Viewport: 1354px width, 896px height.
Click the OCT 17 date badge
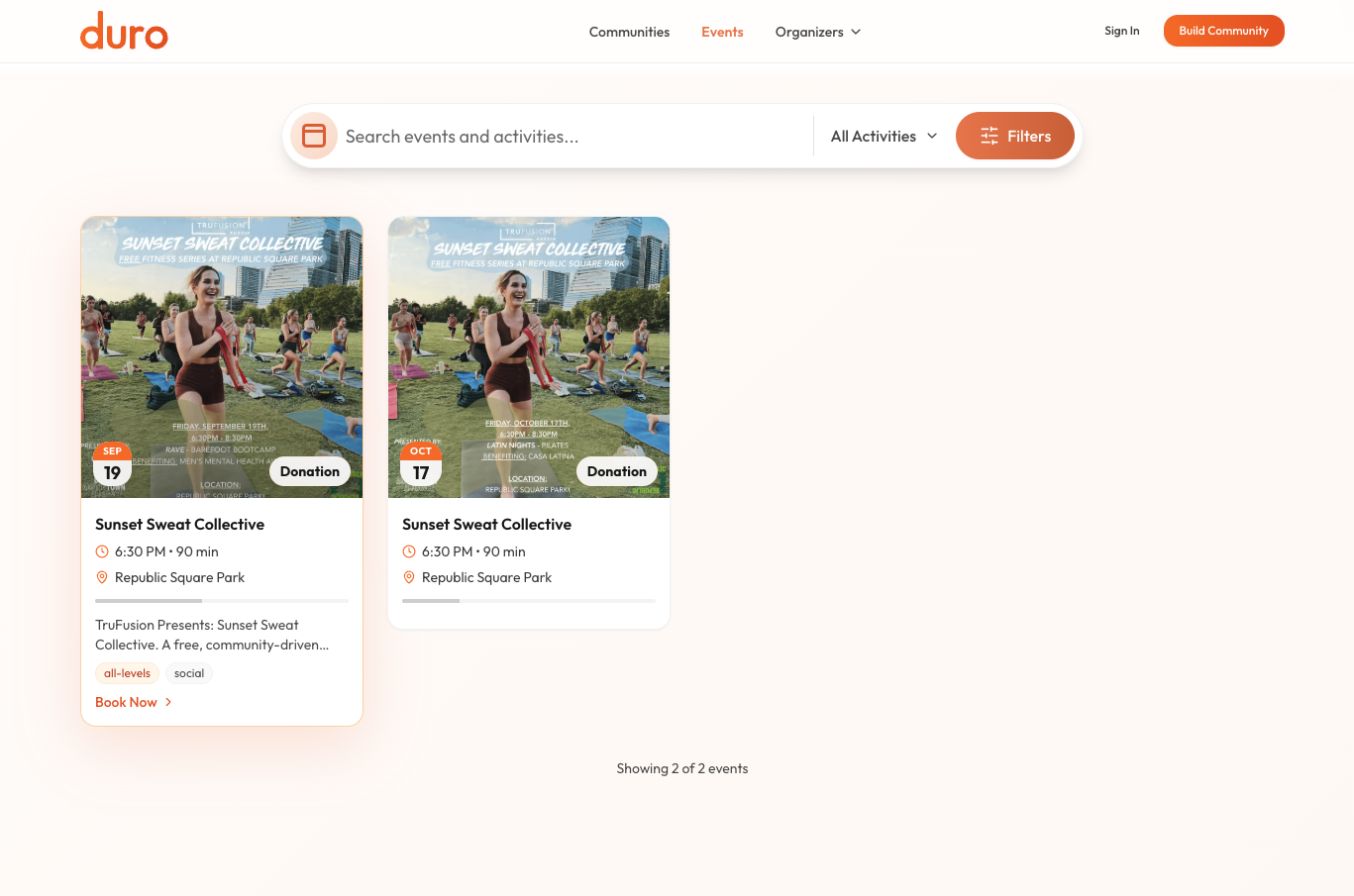[x=421, y=464]
